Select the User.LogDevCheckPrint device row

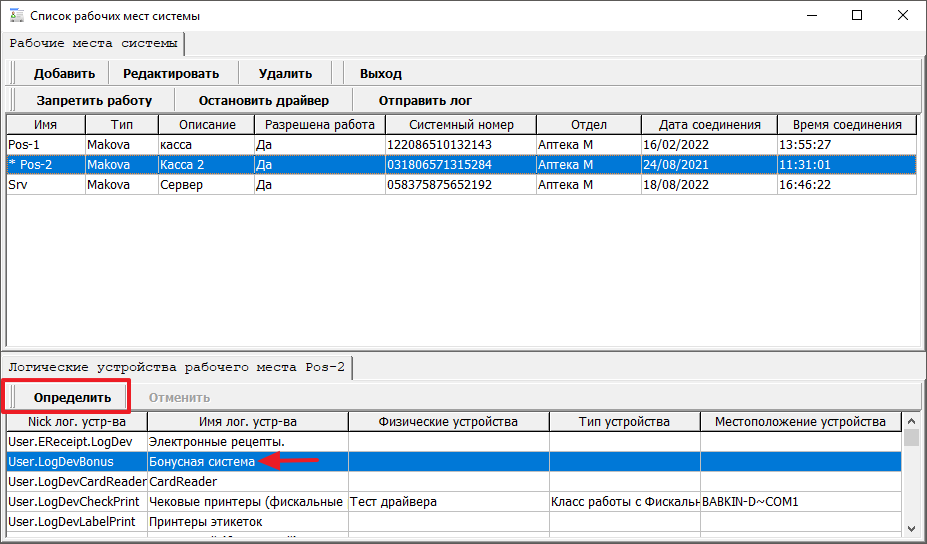[x=75, y=501]
